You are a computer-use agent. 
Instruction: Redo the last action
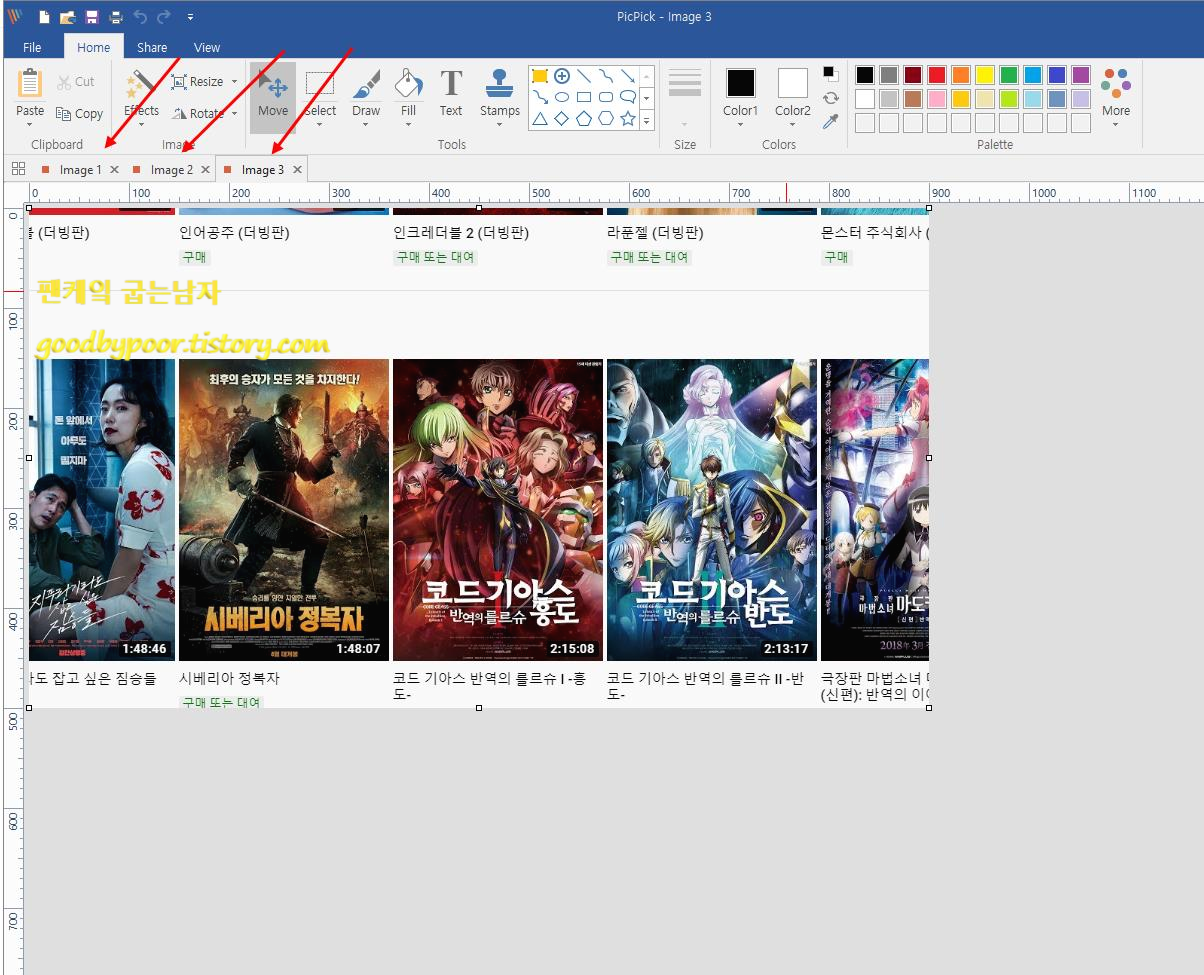163,17
